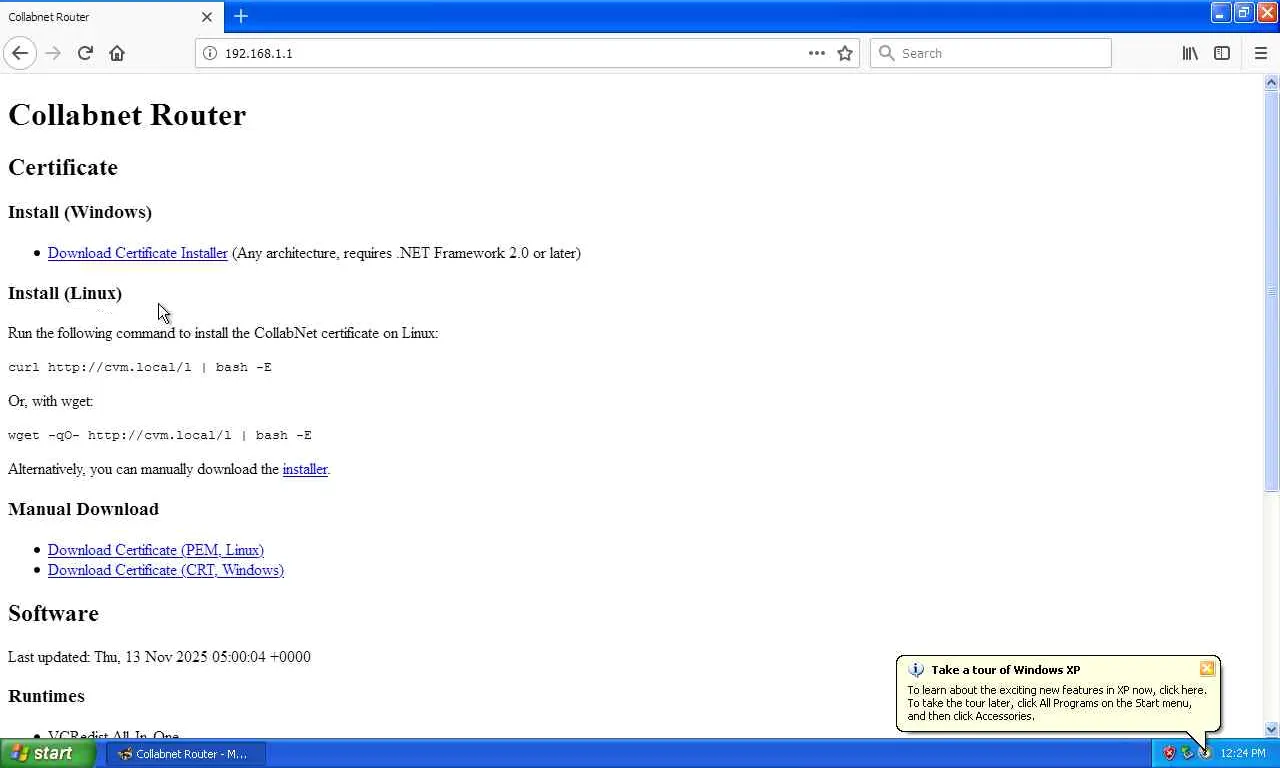Open the Windows Start menu
The image size is (1280, 768).
coord(47,754)
